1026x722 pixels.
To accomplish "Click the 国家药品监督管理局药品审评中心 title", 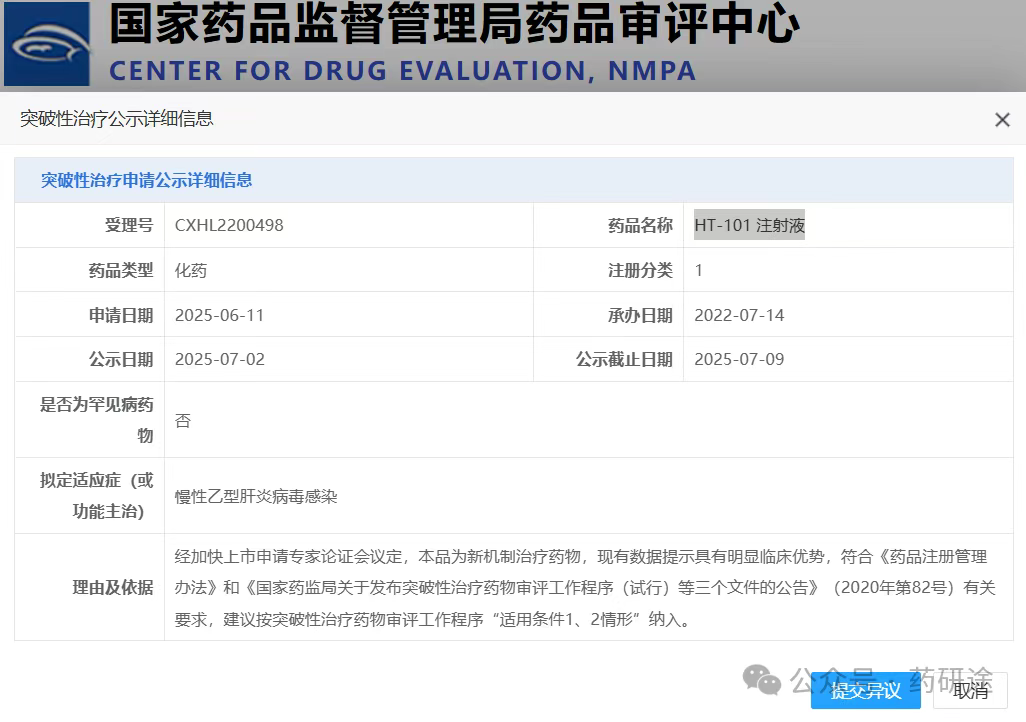I will [x=454, y=24].
